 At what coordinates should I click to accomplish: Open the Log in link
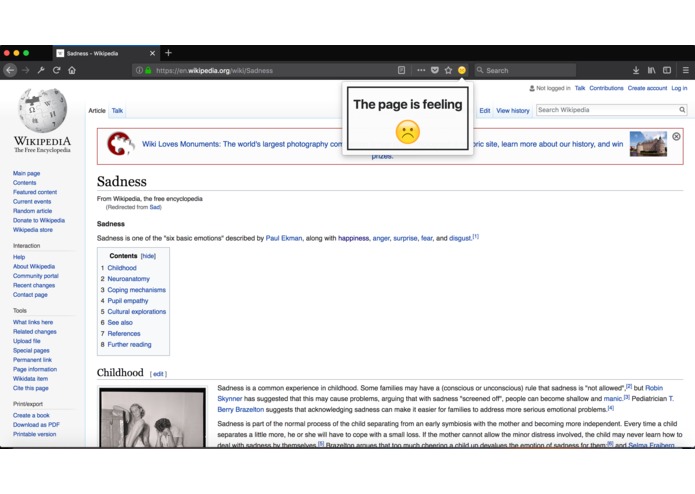coord(679,88)
